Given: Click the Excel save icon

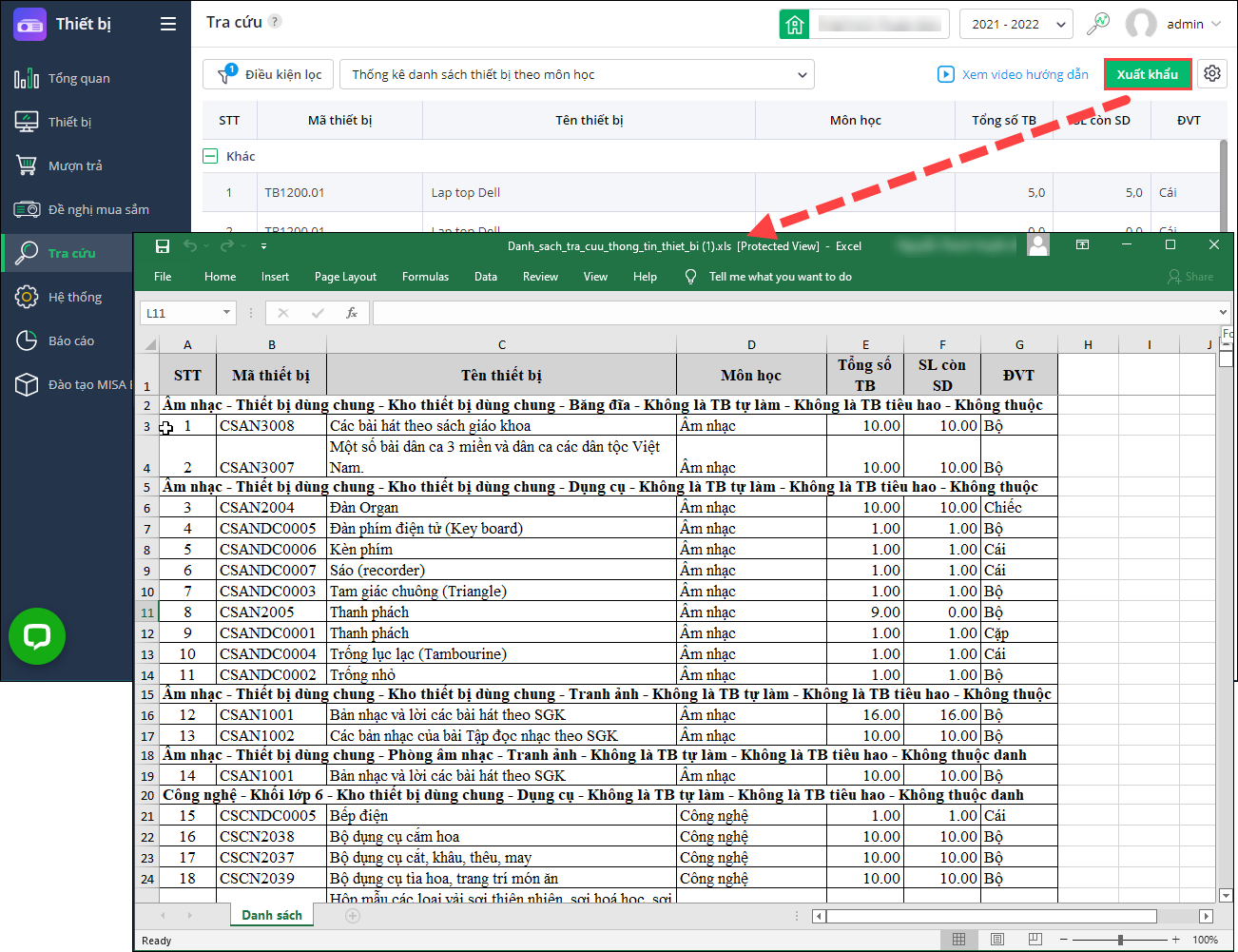Looking at the screenshot, I should 163,246.
